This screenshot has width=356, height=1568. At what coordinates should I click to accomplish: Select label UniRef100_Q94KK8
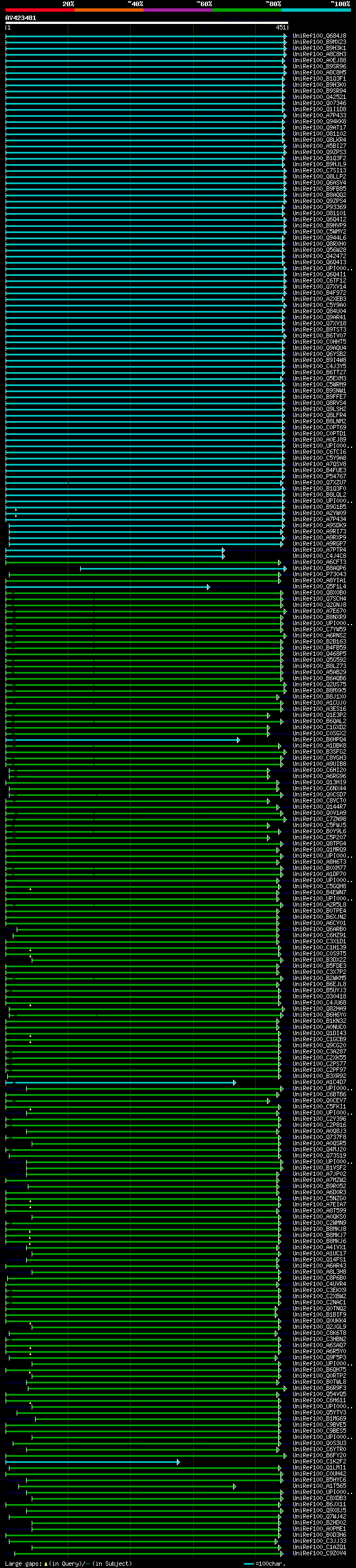point(319,121)
